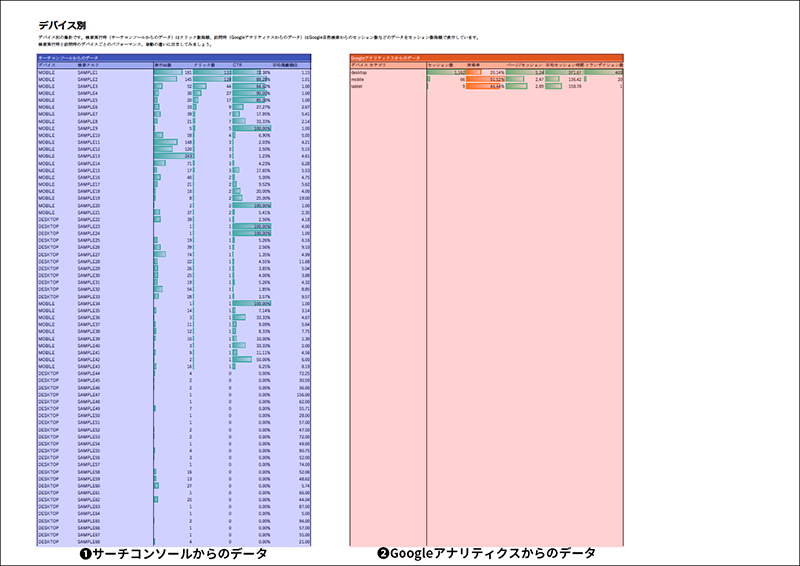Click the 100.00% CTR bar in SAMPLE9 row

coord(252,129)
